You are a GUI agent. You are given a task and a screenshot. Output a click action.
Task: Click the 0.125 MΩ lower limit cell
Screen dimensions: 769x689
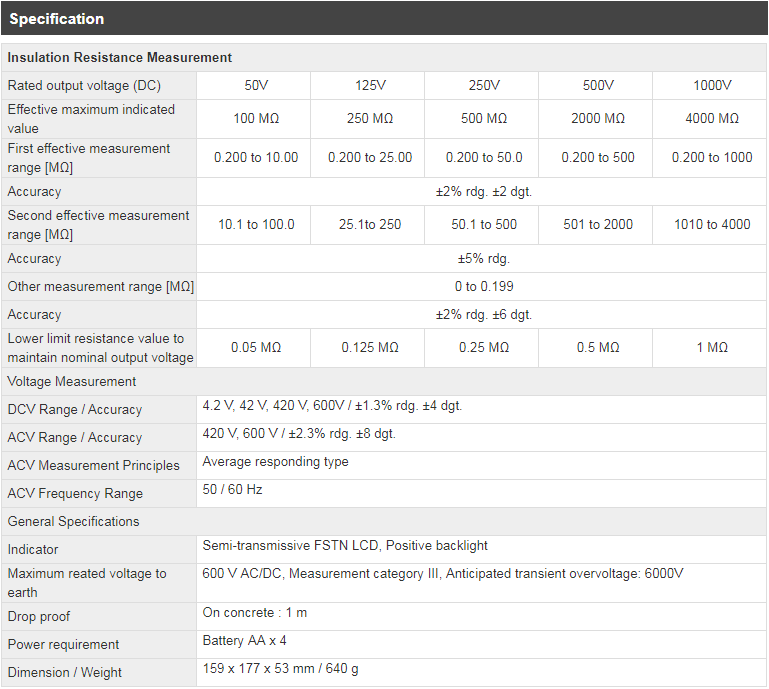click(x=369, y=348)
